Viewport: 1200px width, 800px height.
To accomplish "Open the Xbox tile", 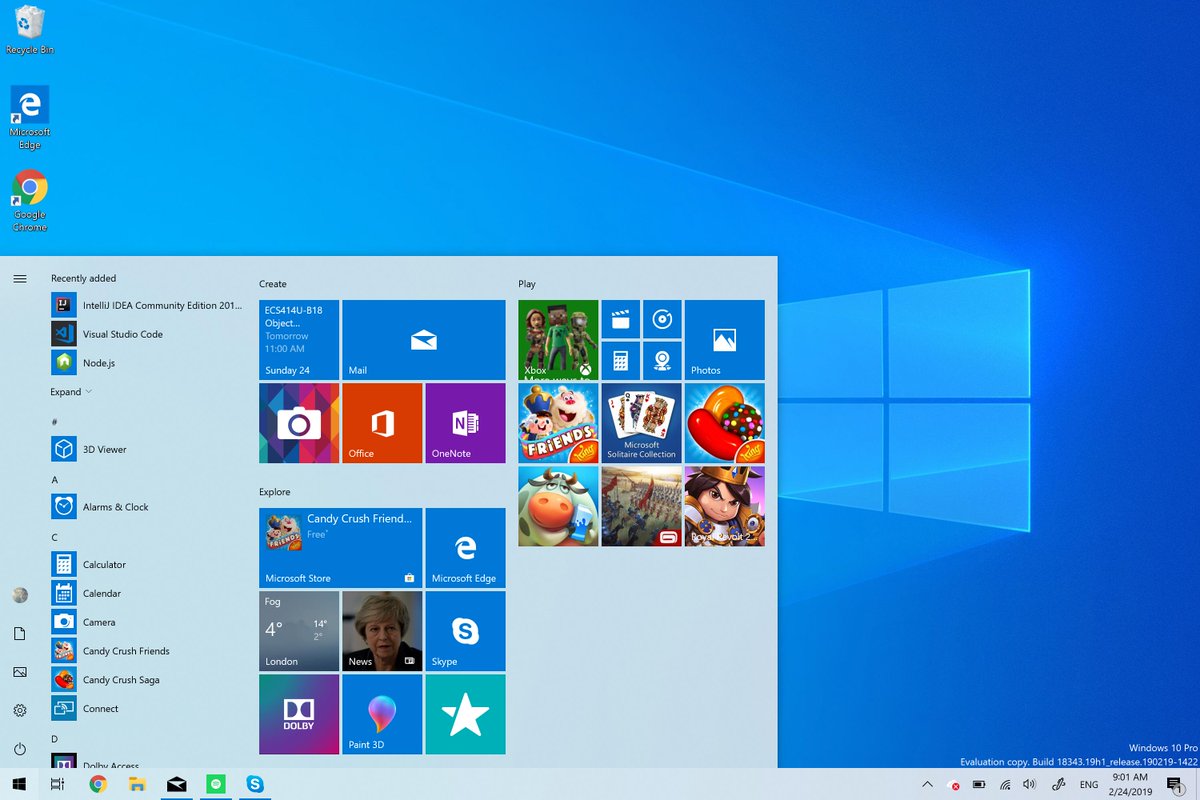I will (x=558, y=340).
